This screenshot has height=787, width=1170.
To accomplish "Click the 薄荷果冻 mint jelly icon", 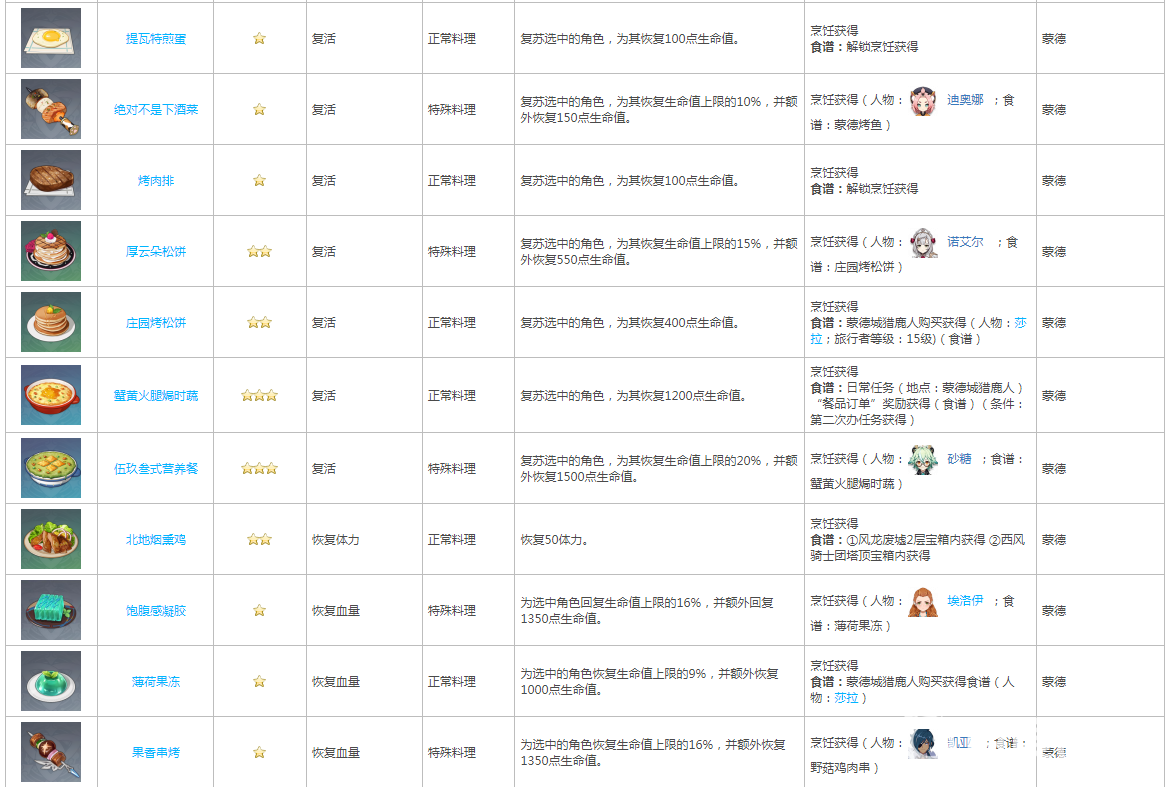I will [50, 681].
